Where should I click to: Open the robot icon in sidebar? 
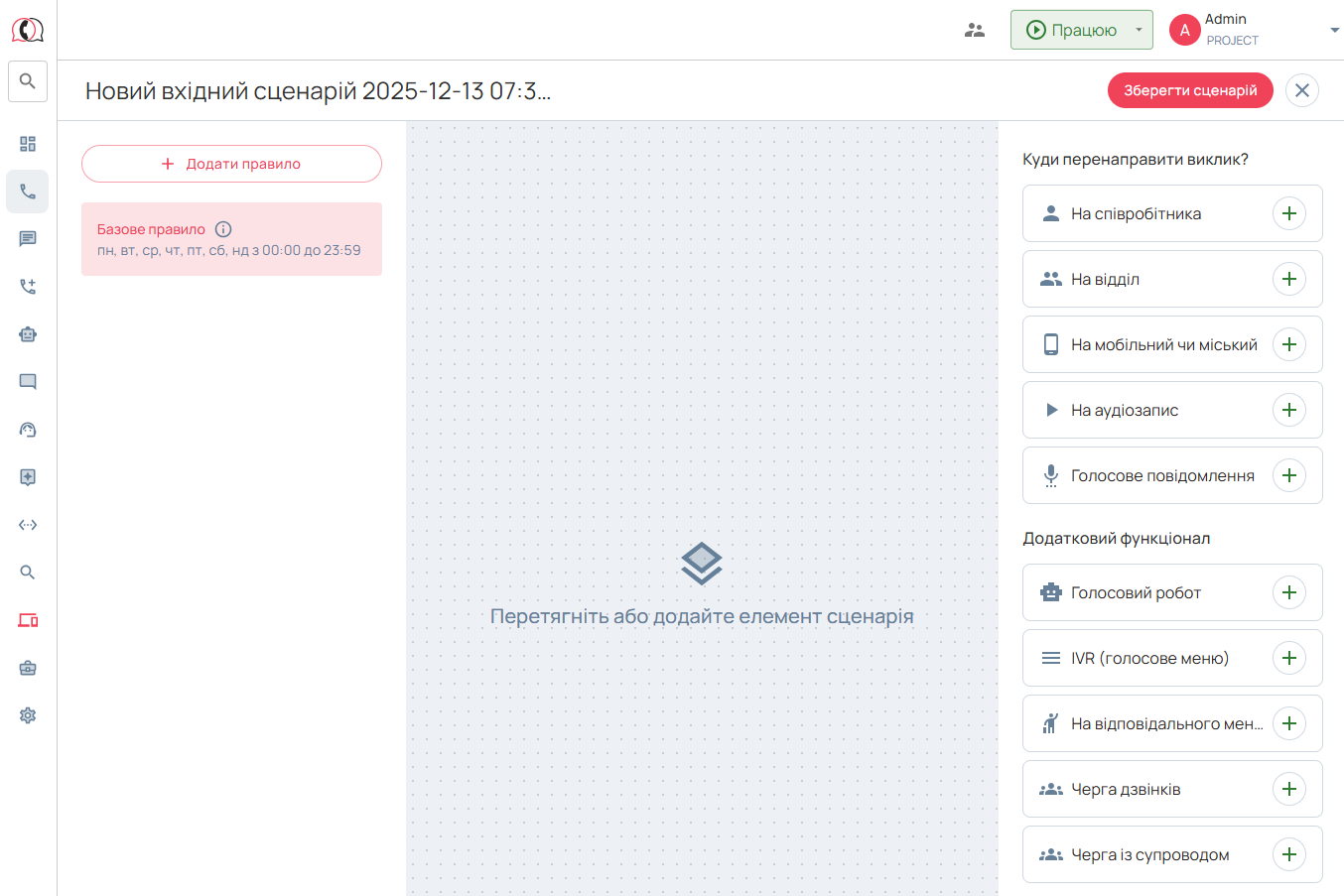[28, 334]
